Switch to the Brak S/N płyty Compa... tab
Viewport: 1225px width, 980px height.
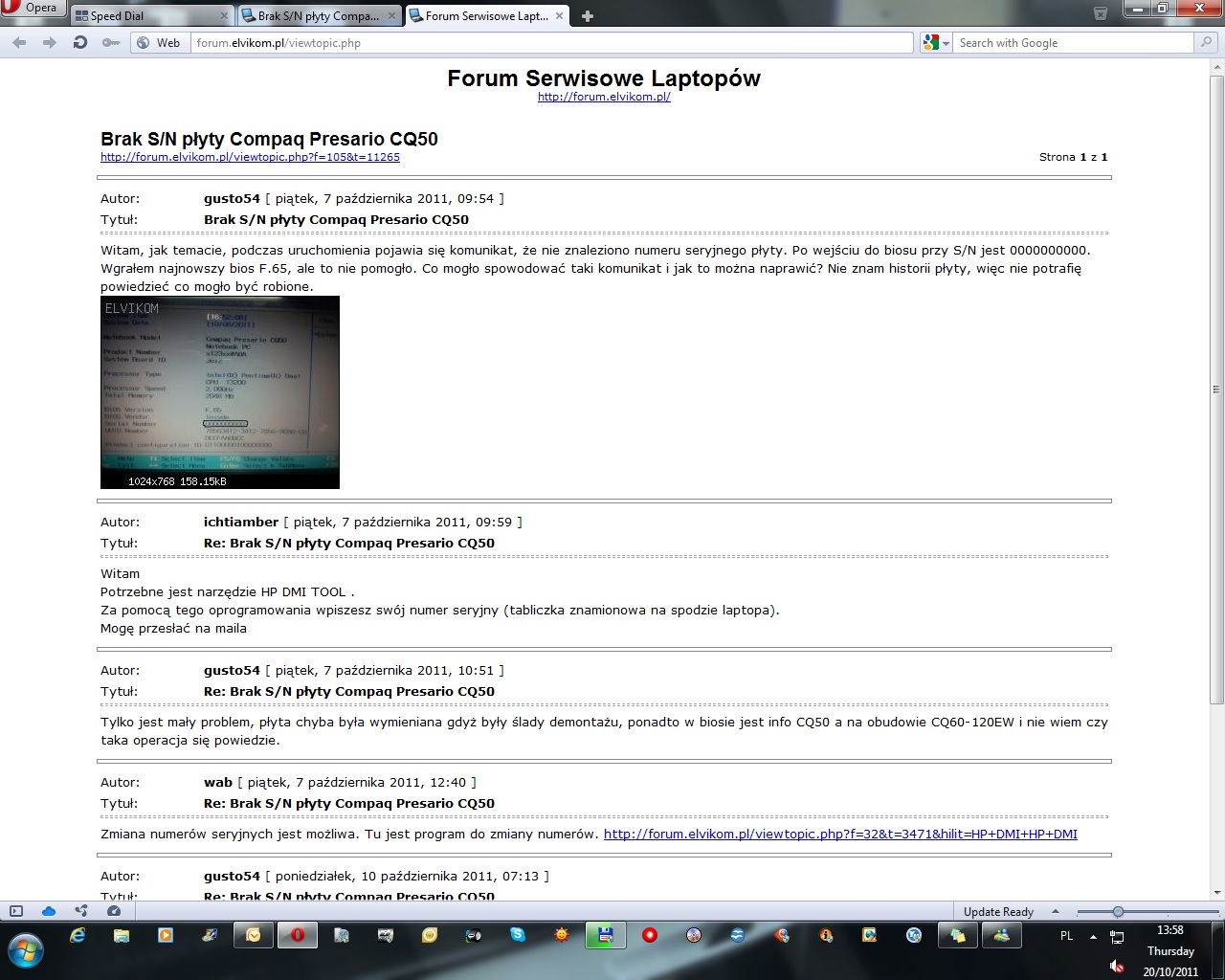click(x=319, y=16)
